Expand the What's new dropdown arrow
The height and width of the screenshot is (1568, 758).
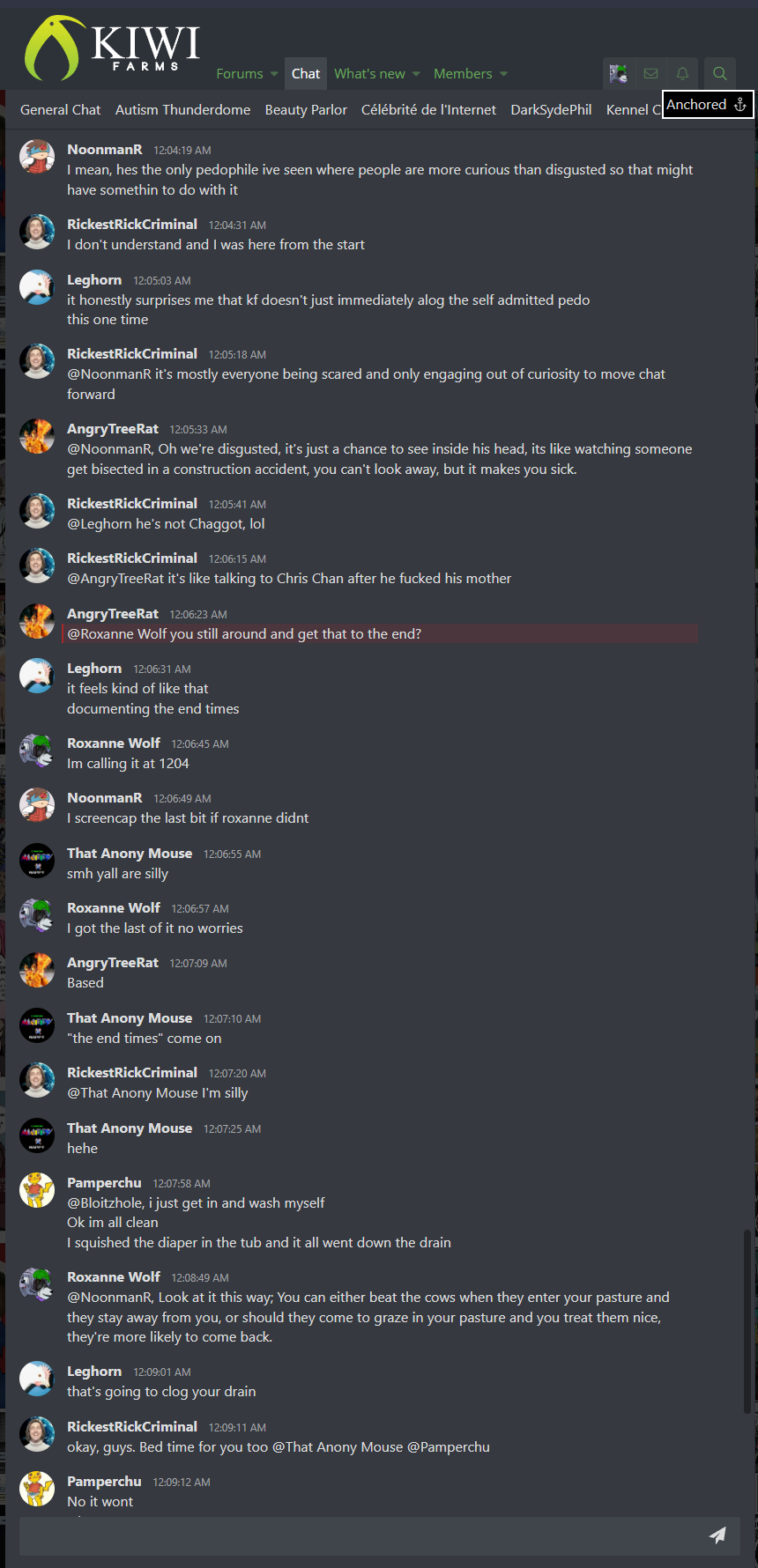coord(416,74)
